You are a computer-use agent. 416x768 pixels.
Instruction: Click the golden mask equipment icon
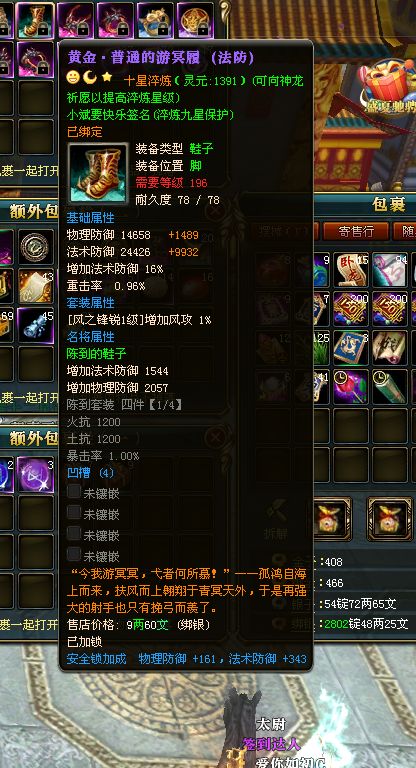tap(155, 20)
